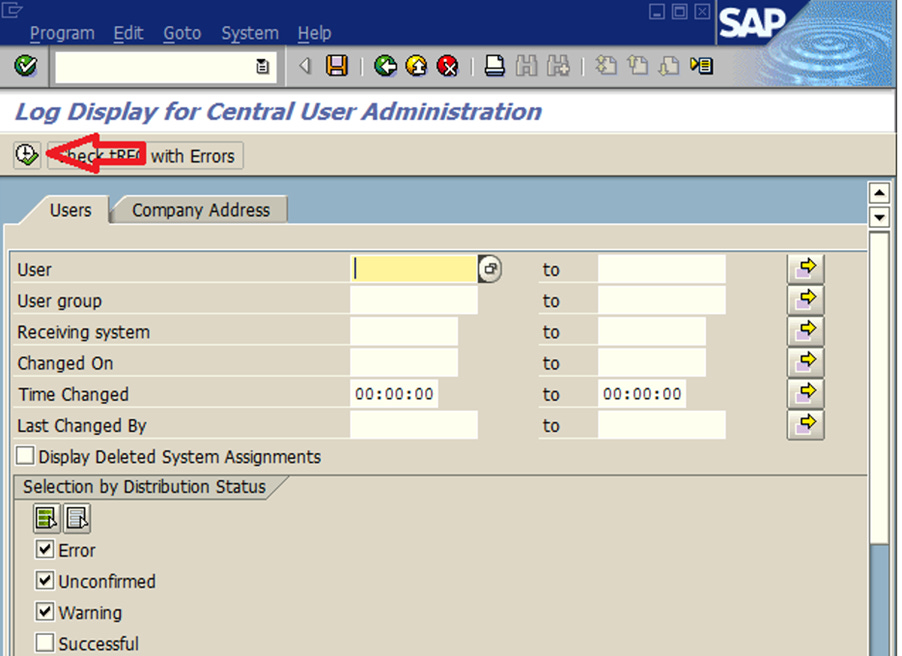Open multiple selection for Last Changed By
This screenshot has height=656, width=902.
805,425
